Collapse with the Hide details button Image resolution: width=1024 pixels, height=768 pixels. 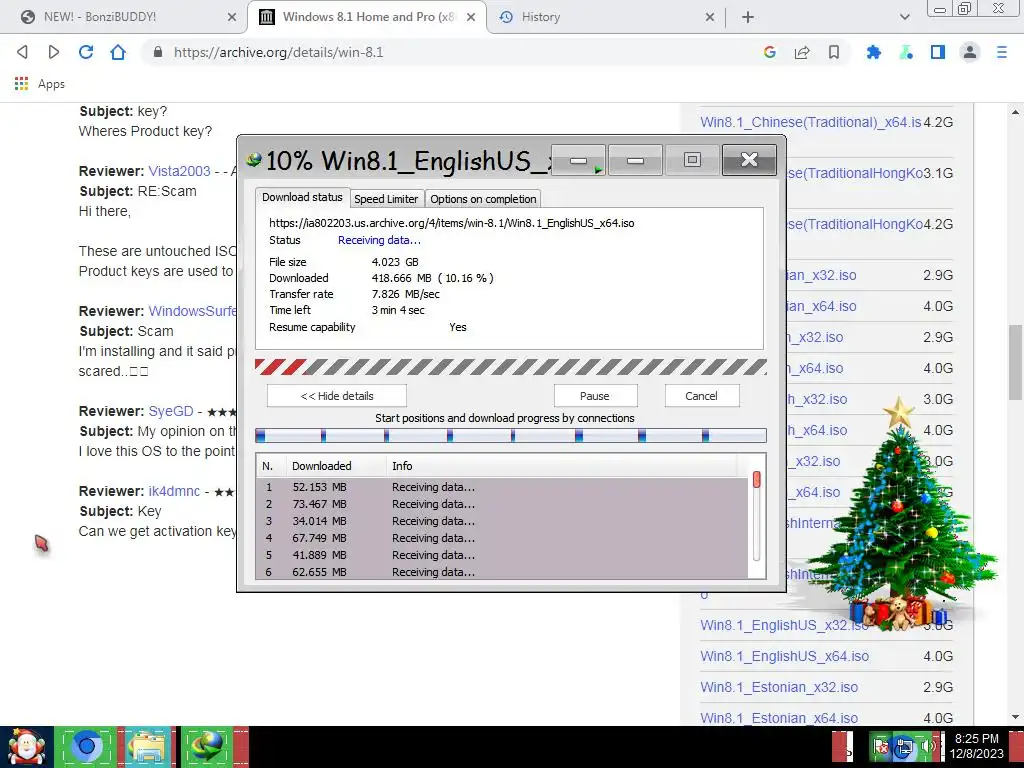pos(336,396)
